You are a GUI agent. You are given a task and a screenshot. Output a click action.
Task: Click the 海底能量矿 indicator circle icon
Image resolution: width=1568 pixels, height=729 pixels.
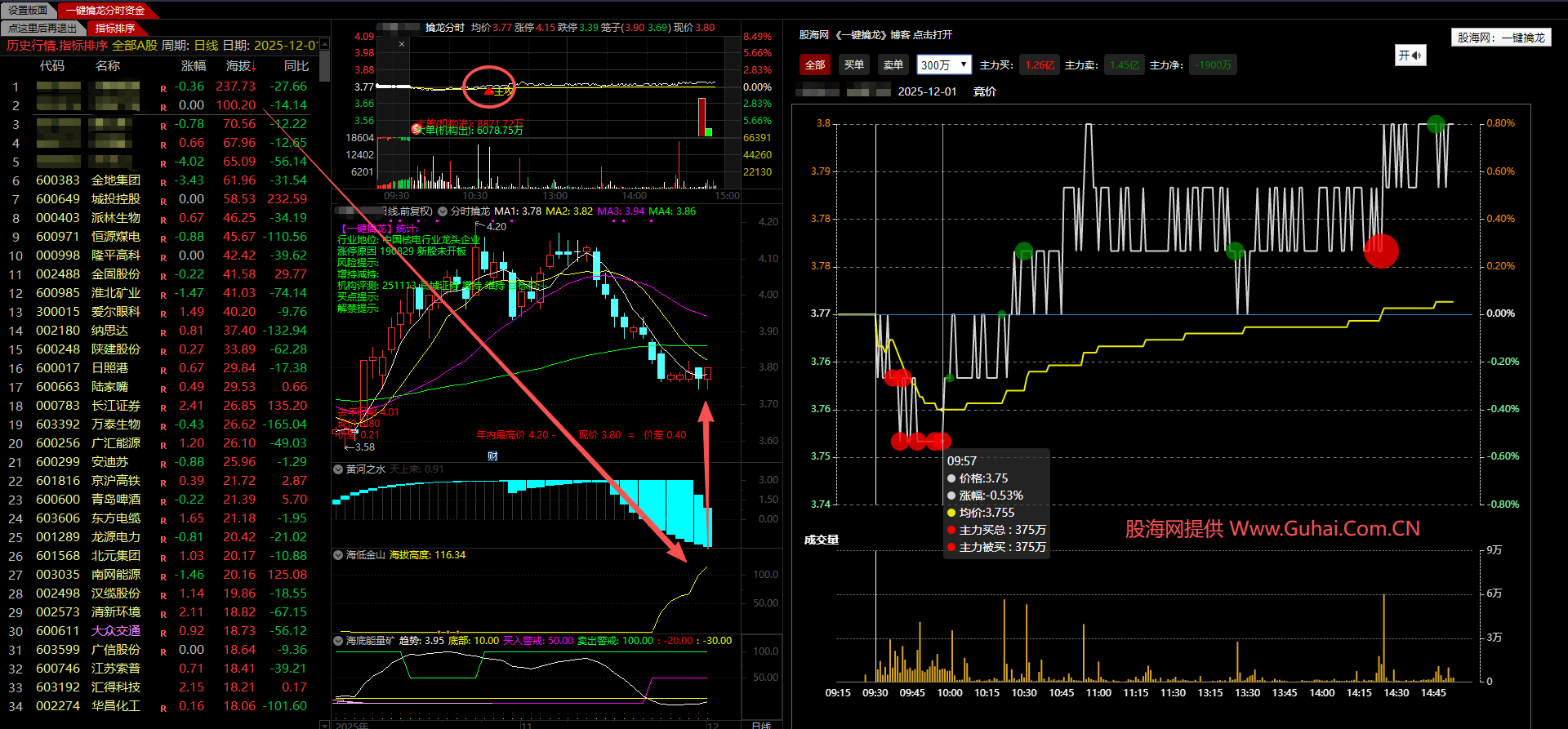pyautogui.click(x=338, y=641)
